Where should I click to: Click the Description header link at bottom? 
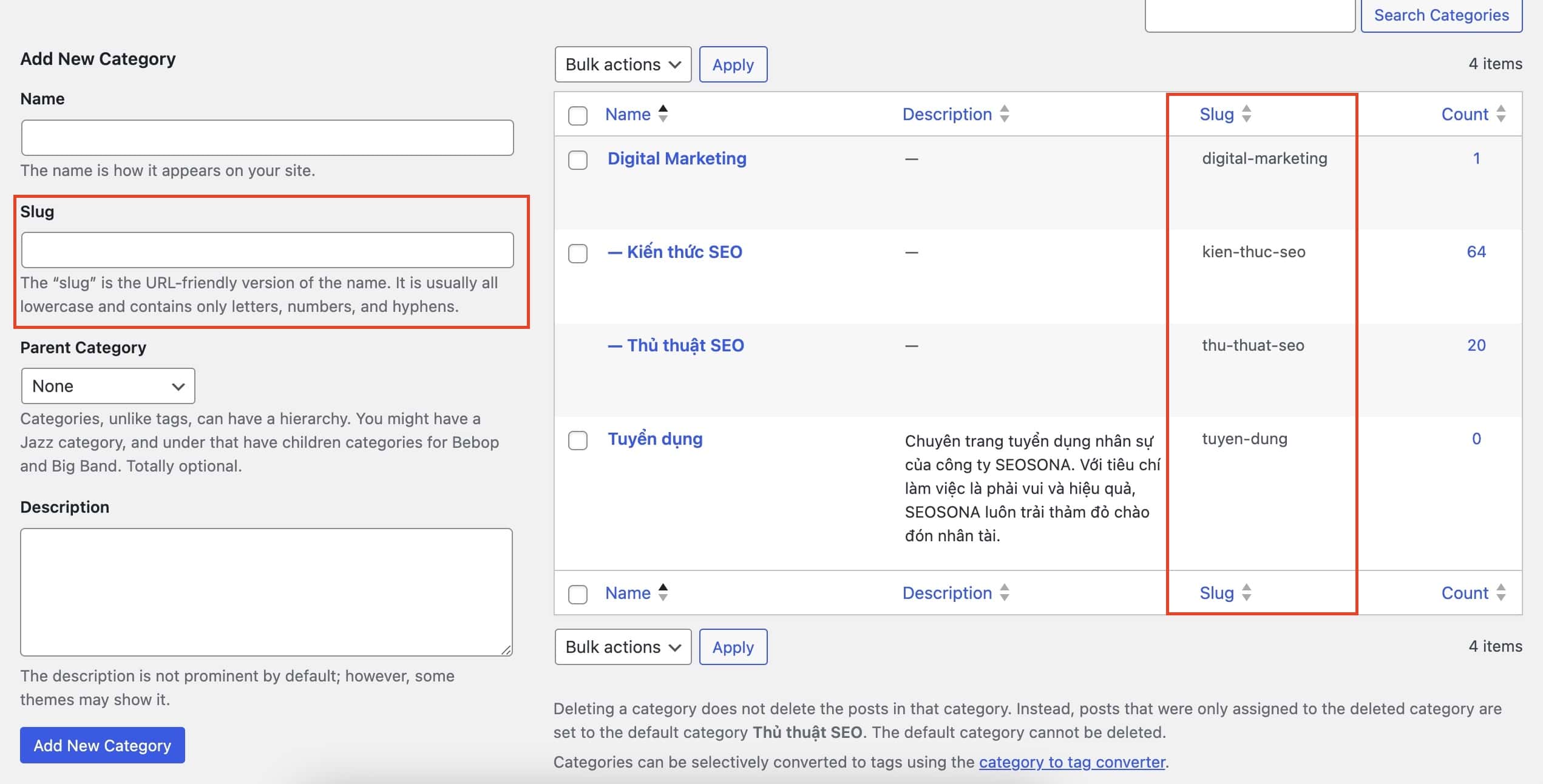947,593
